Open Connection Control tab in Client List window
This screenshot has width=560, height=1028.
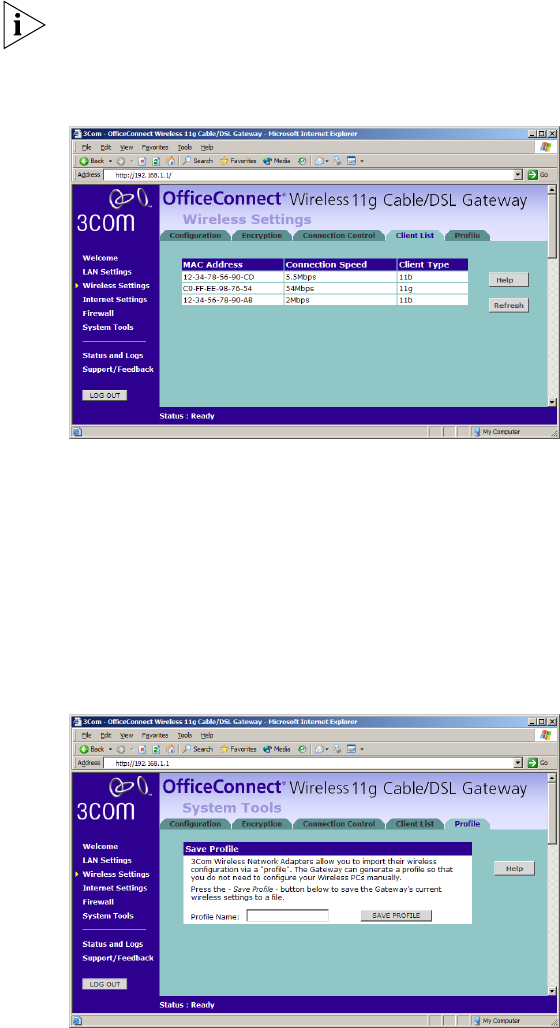point(339,235)
